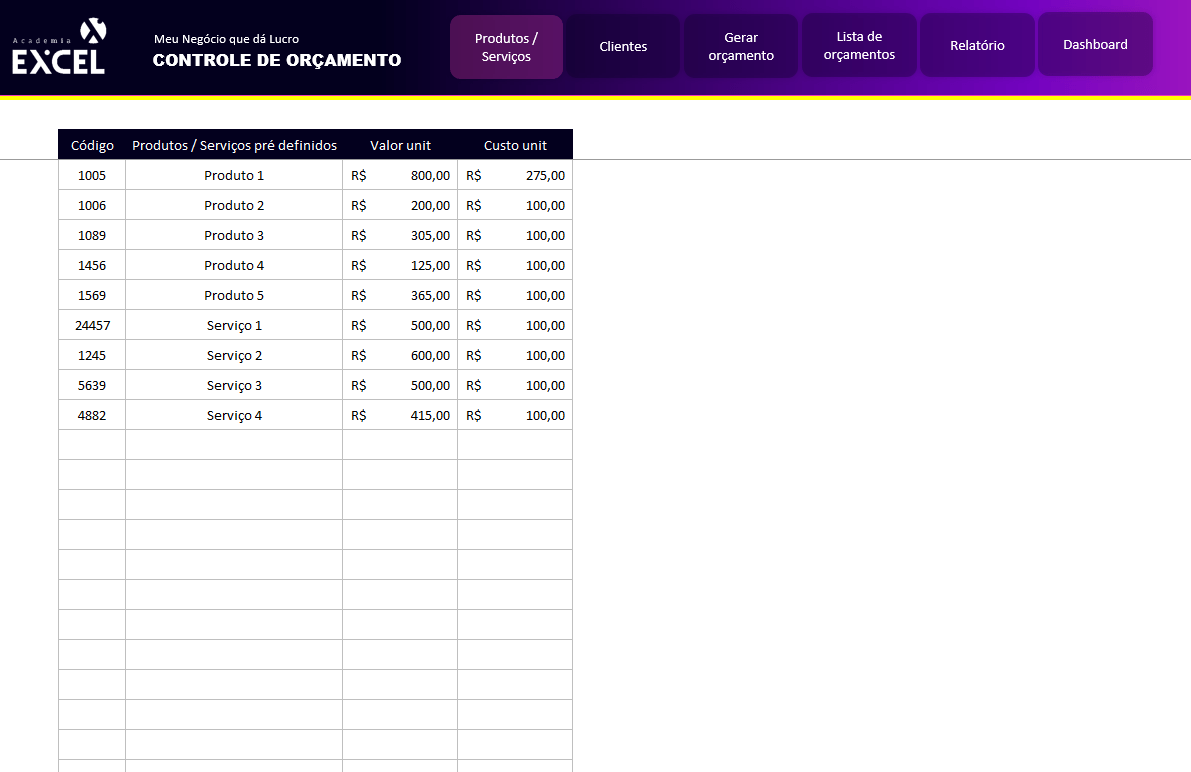
Task: Click the Serviço 2 name cell
Action: [x=234, y=356]
